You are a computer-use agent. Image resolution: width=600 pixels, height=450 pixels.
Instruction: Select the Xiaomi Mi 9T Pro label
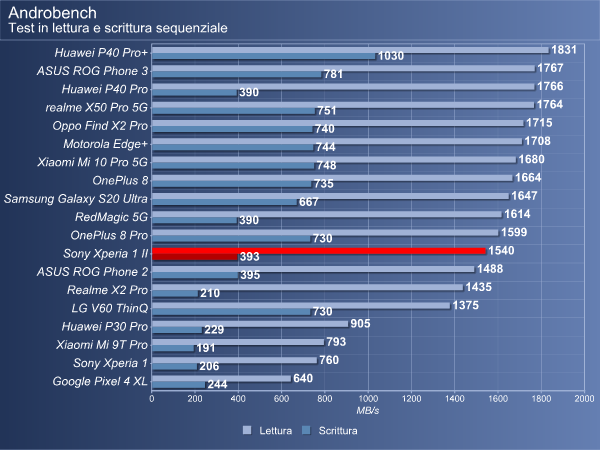tap(102, 345)
